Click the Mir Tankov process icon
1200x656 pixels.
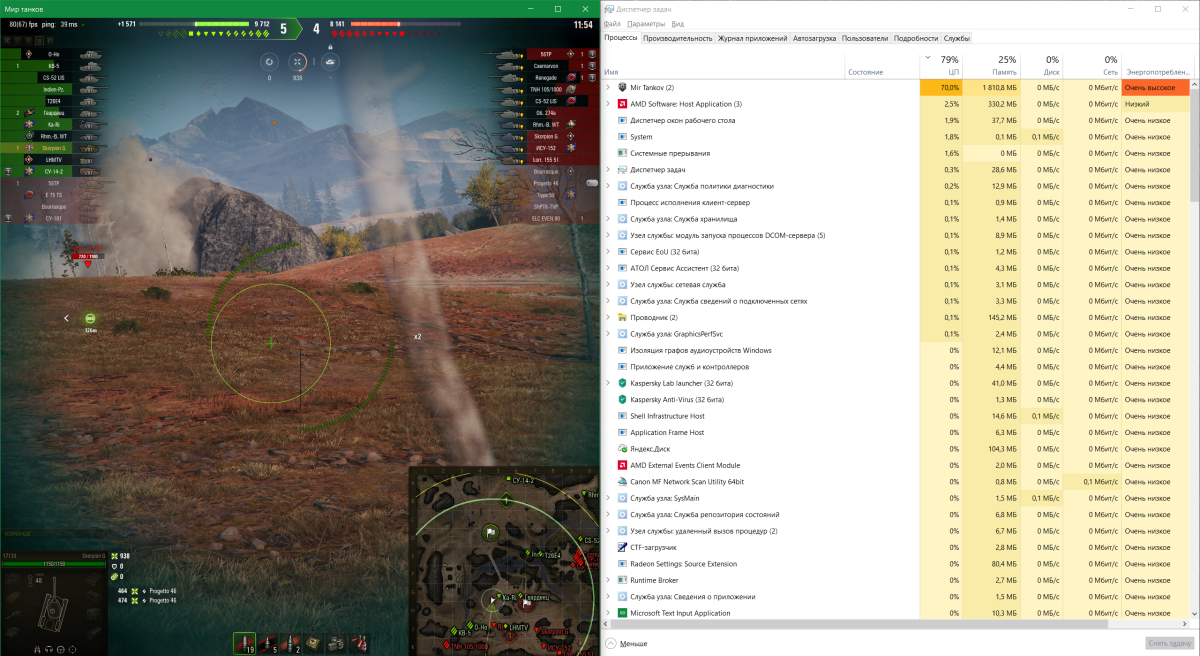point(622,87)
